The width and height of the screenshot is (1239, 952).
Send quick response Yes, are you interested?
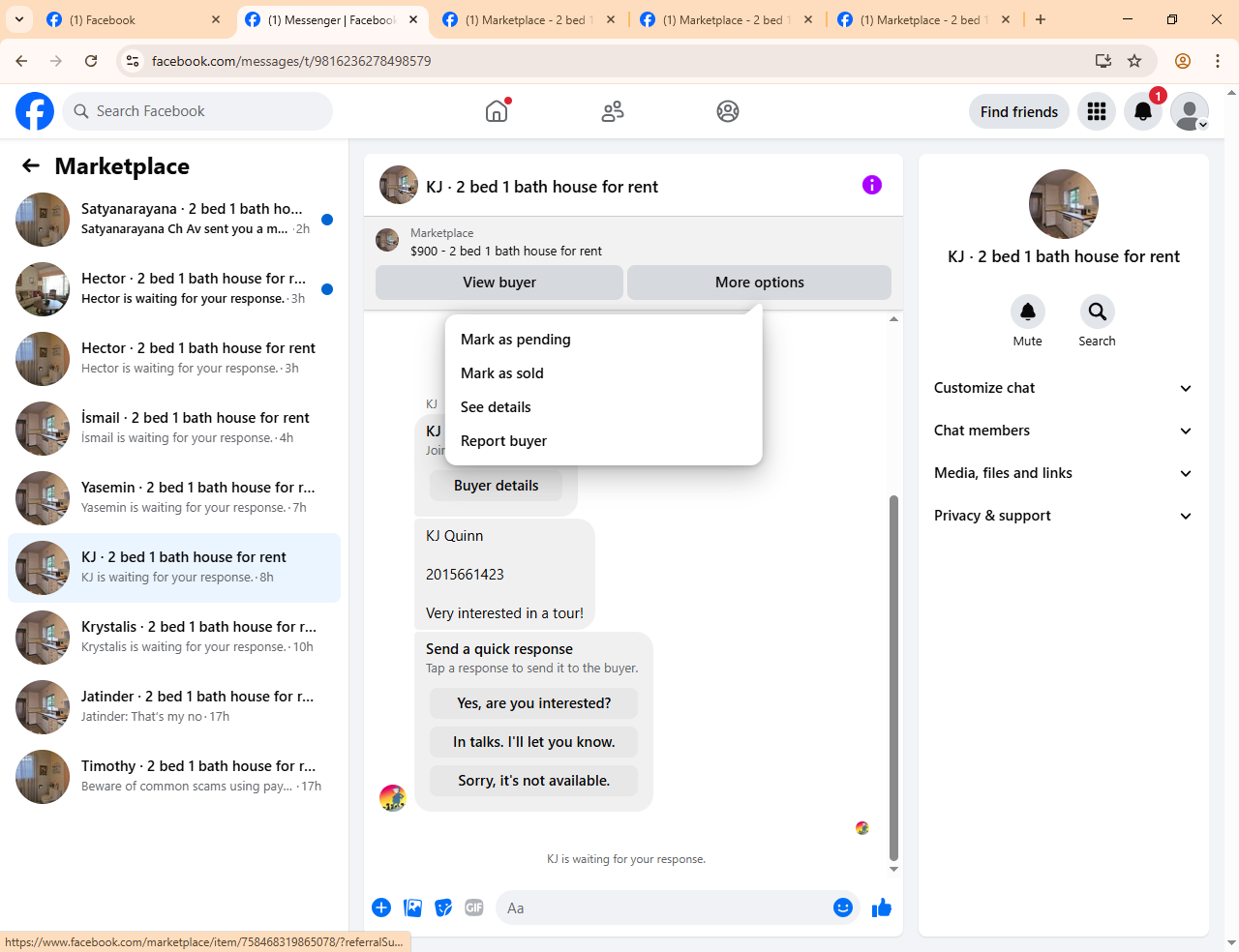[534, 703]
